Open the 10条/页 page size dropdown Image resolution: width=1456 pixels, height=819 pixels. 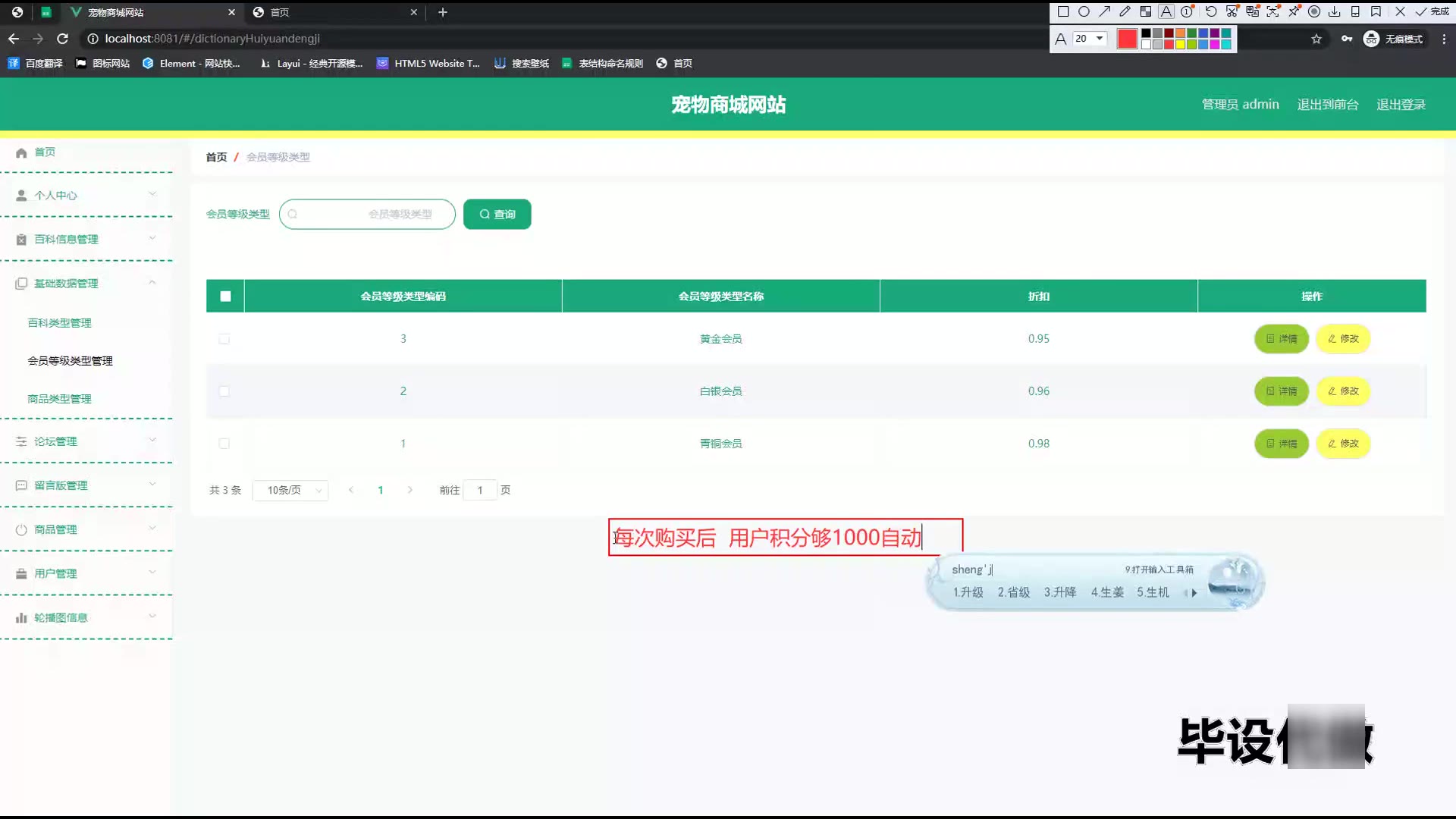[290, 490]
